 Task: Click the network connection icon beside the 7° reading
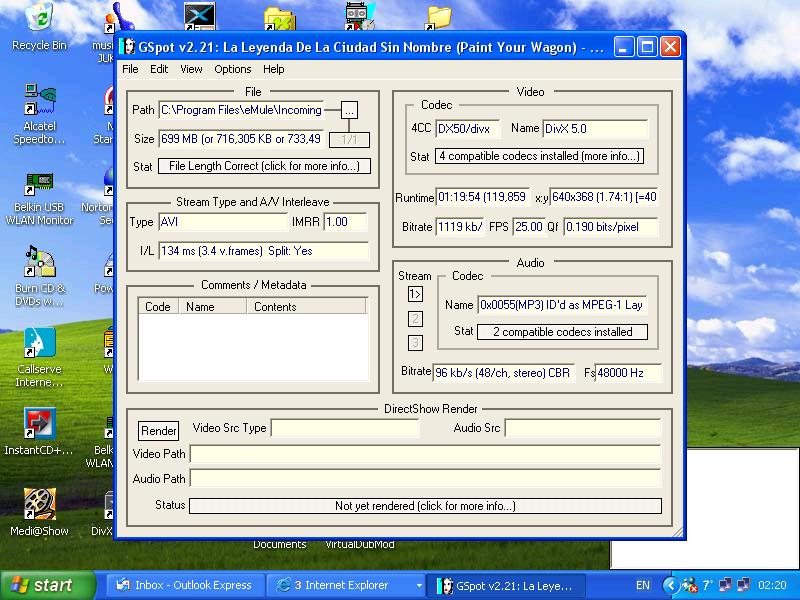click(726, 585)
